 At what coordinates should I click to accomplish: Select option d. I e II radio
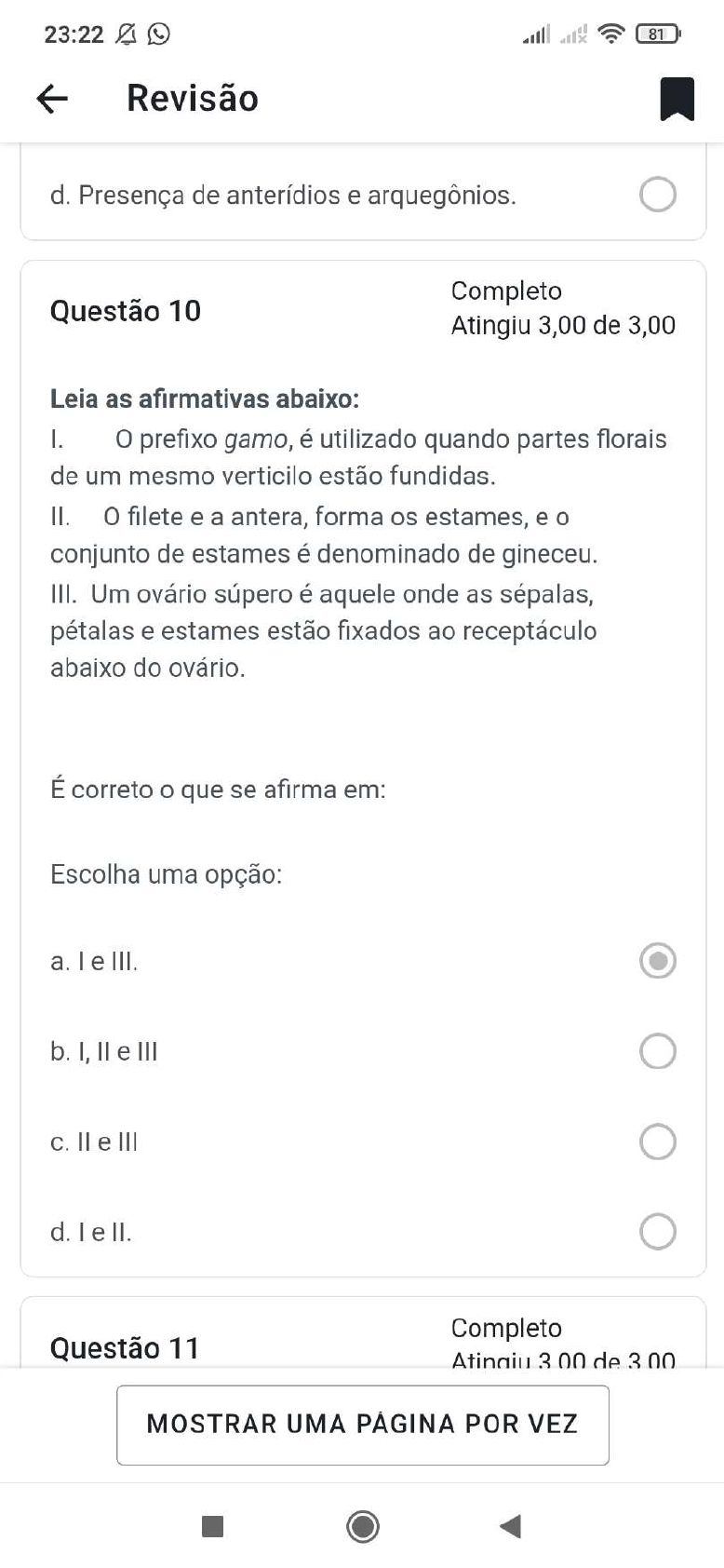[x=657, y=1232]
